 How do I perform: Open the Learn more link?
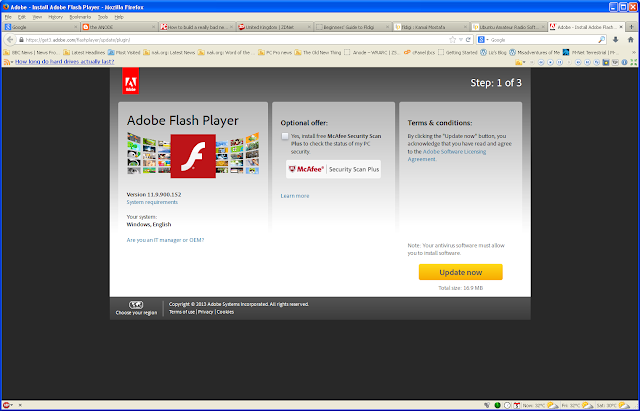click(x=295, y=196)
